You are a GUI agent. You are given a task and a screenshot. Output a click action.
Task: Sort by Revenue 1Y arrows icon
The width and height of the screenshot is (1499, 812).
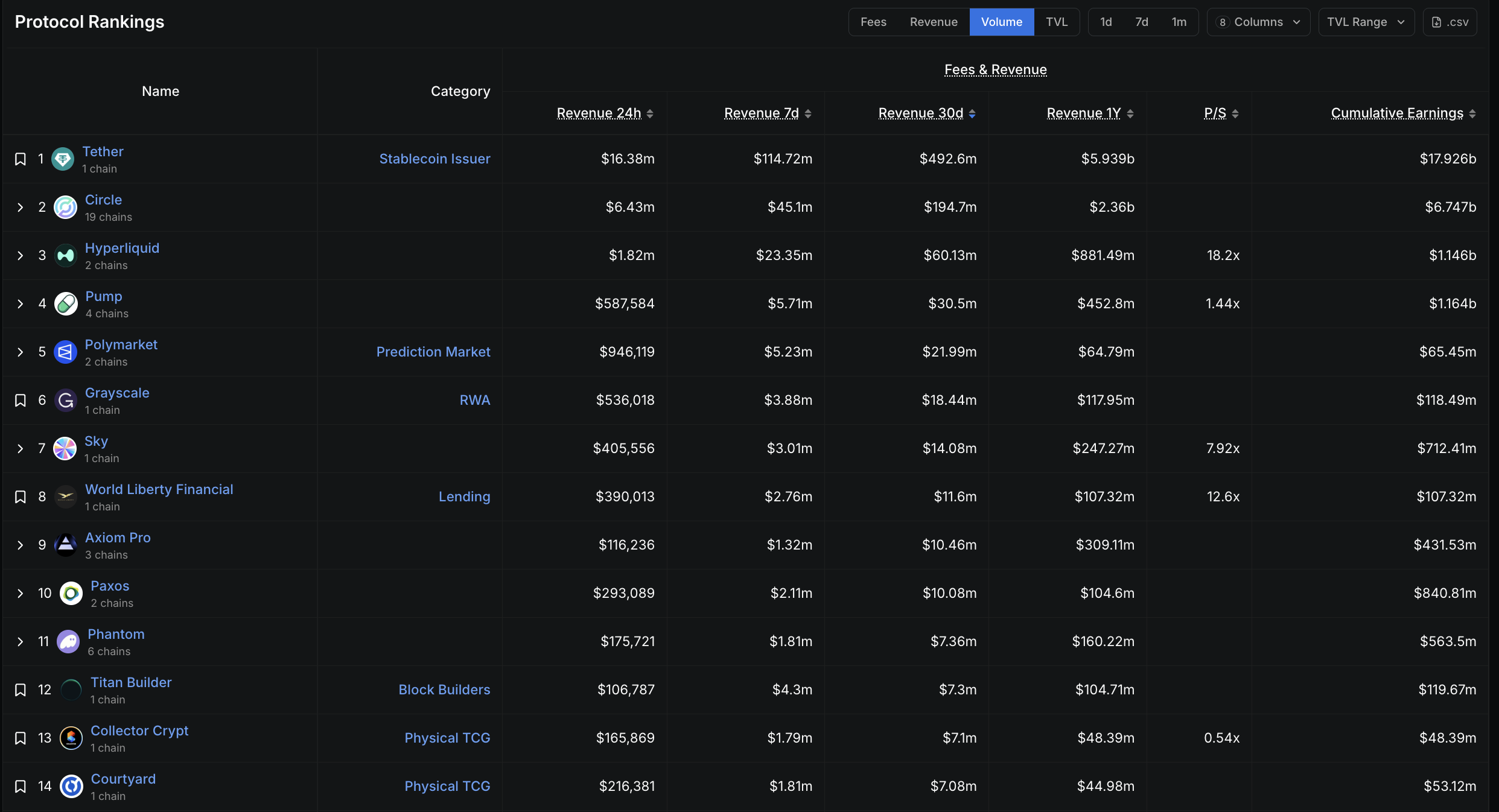tap(1130, 114)
